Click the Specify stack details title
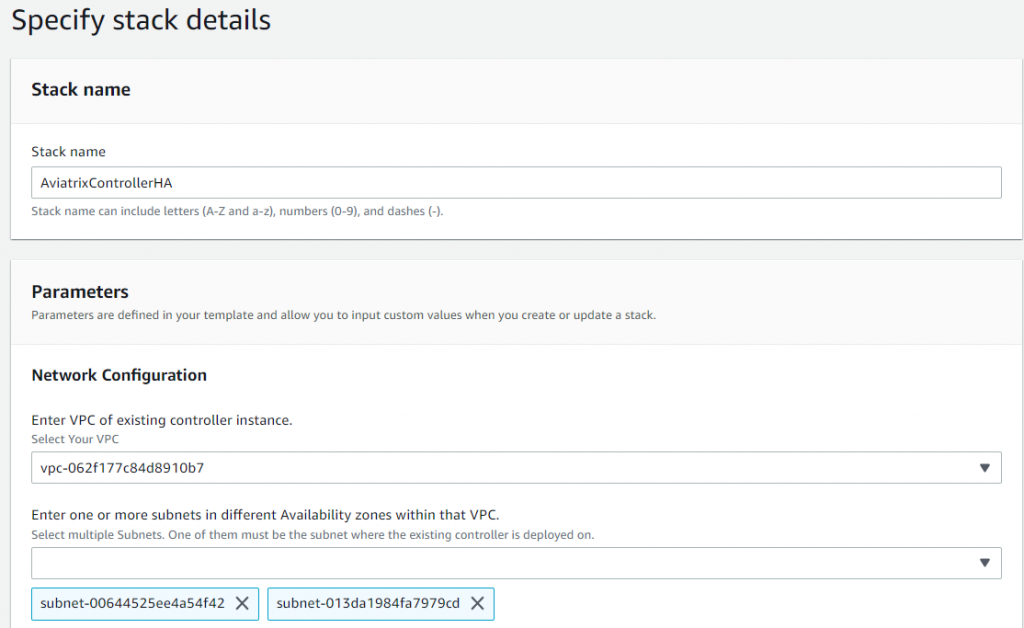Image resolution: width=1024 pixels, height=628 pixels. (x=141, y=20)
